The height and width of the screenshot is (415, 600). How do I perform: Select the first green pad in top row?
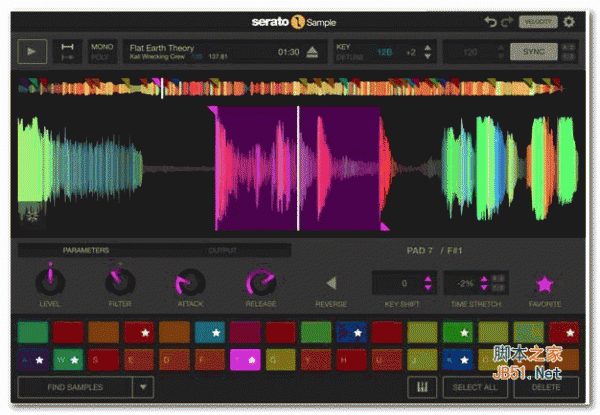point(33,332)
